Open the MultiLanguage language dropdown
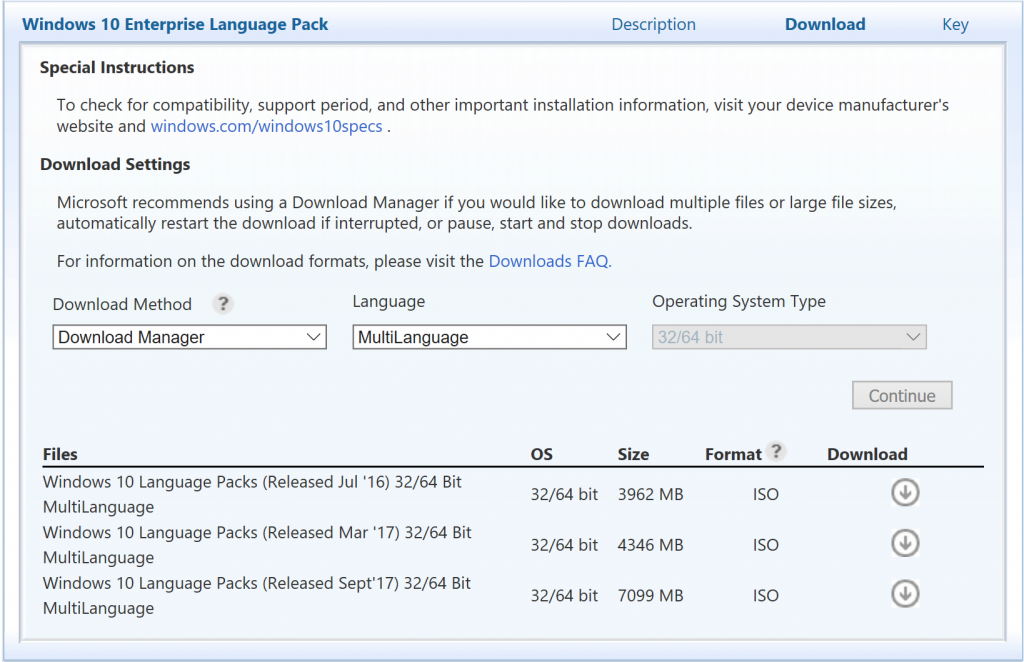Viewport: 1024px width, 662px height. click(x=489, y=338)
